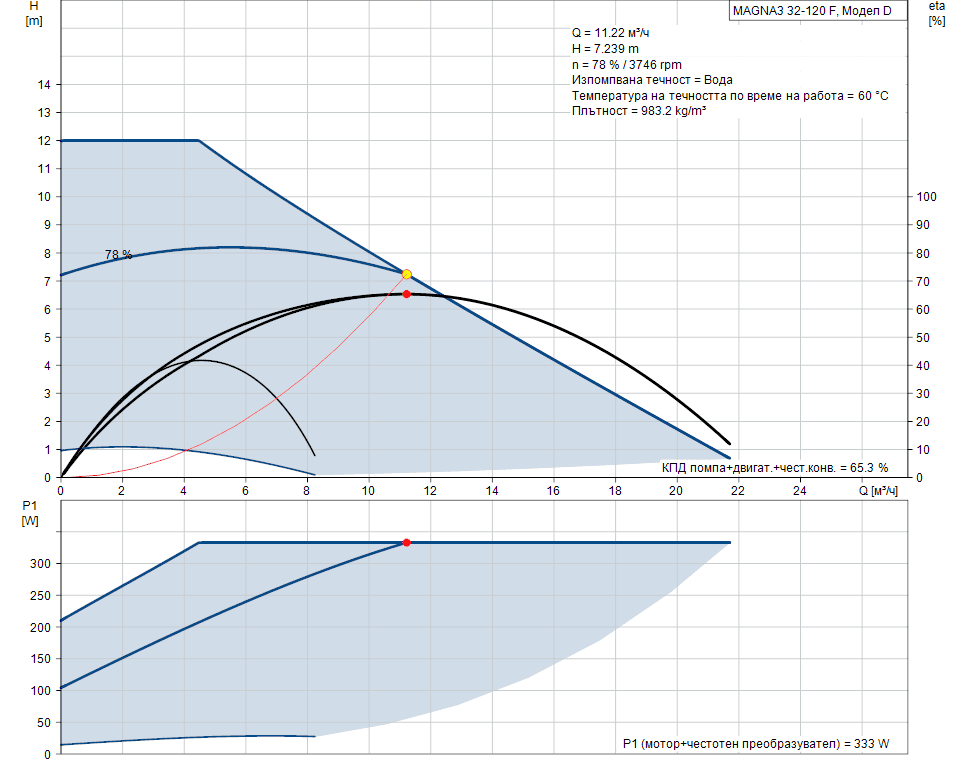Image resolution: width=968 pixels, height=764 pixels.
Task: Click the eta [%] axis title
Action: tap(936, 13)
